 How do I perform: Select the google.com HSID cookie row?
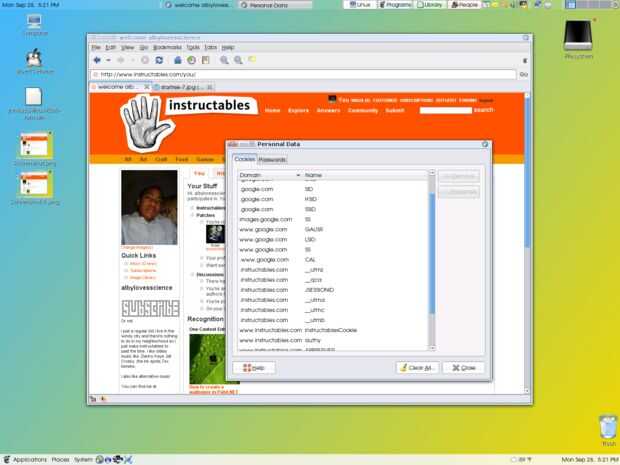(333, 199)
